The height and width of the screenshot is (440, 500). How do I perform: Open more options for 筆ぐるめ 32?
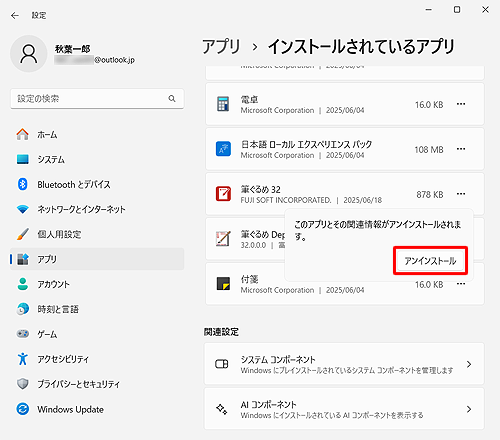pyautogui.click(x=461, y=194)
